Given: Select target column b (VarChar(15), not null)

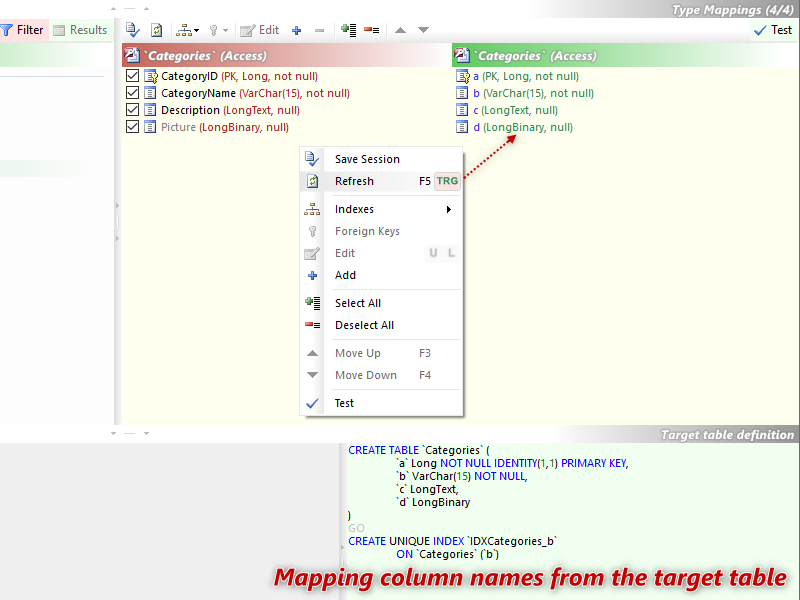Looking at the screenshot, I should tap(534, 93).
